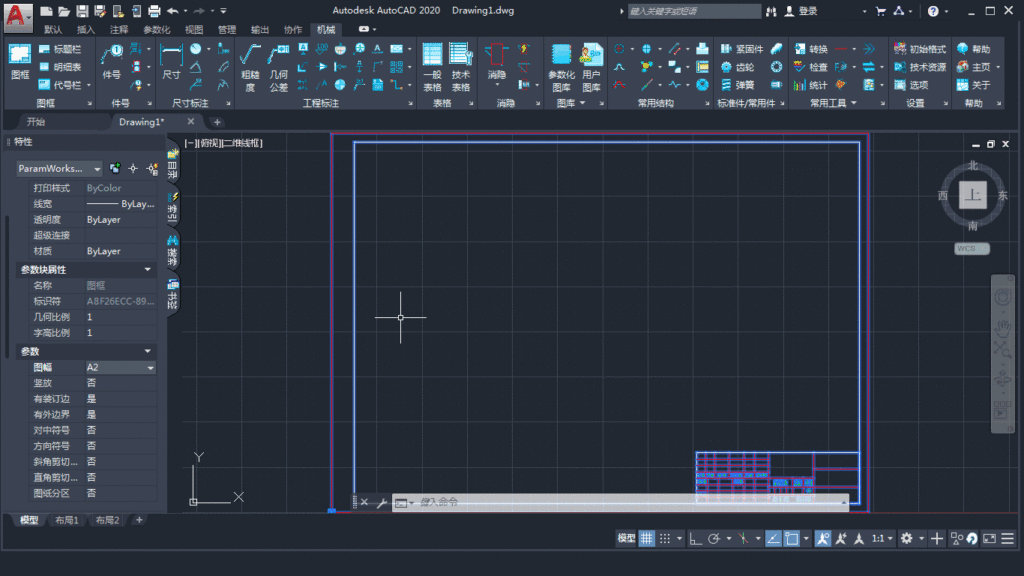
Task: Open the 齿轮 gear tool
Action: click(x=737, y=67)
